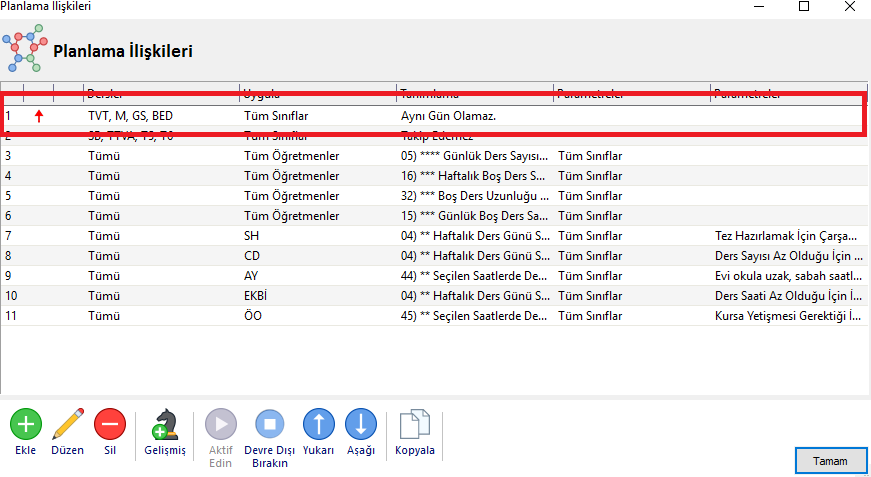Confirm with the Tamam button
Screen dimensions: 871x477
830,461
